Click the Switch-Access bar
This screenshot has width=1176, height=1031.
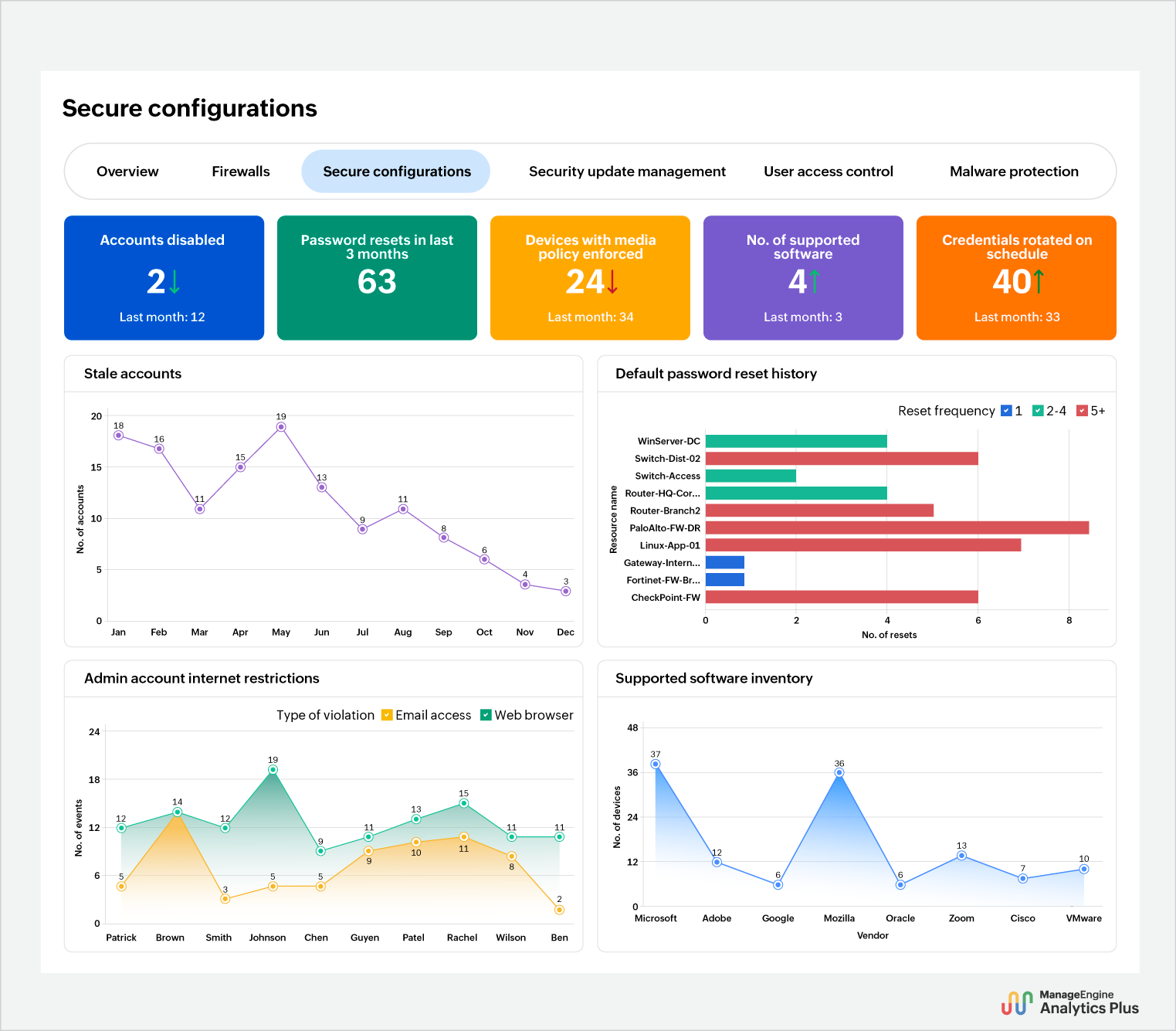click(x=751, y=476)
